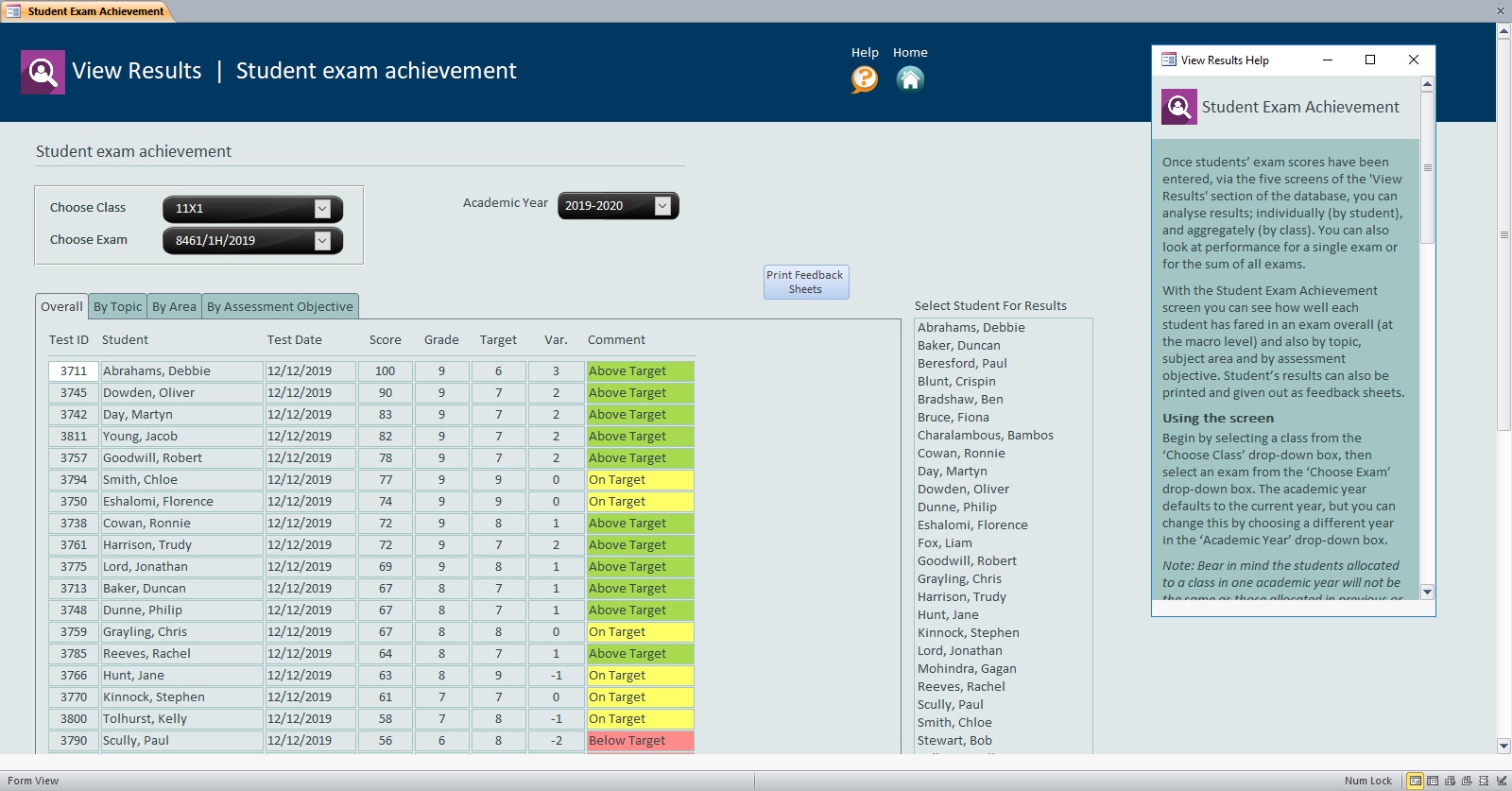Viewport: 1512px width, 791px height.
Task: Switch to Form View in status bar
Action: coord(1416,781)
